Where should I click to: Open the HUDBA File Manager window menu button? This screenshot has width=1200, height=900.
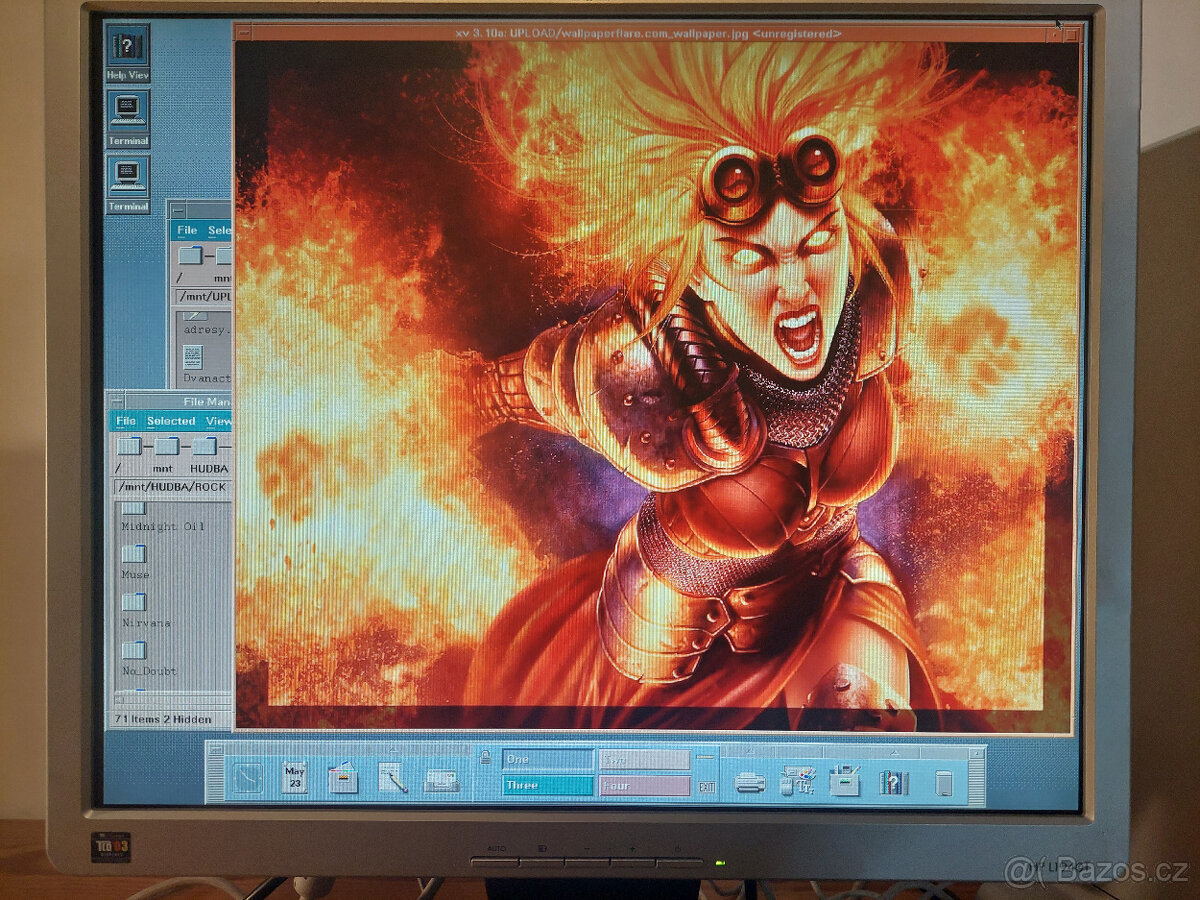point(115,402)
